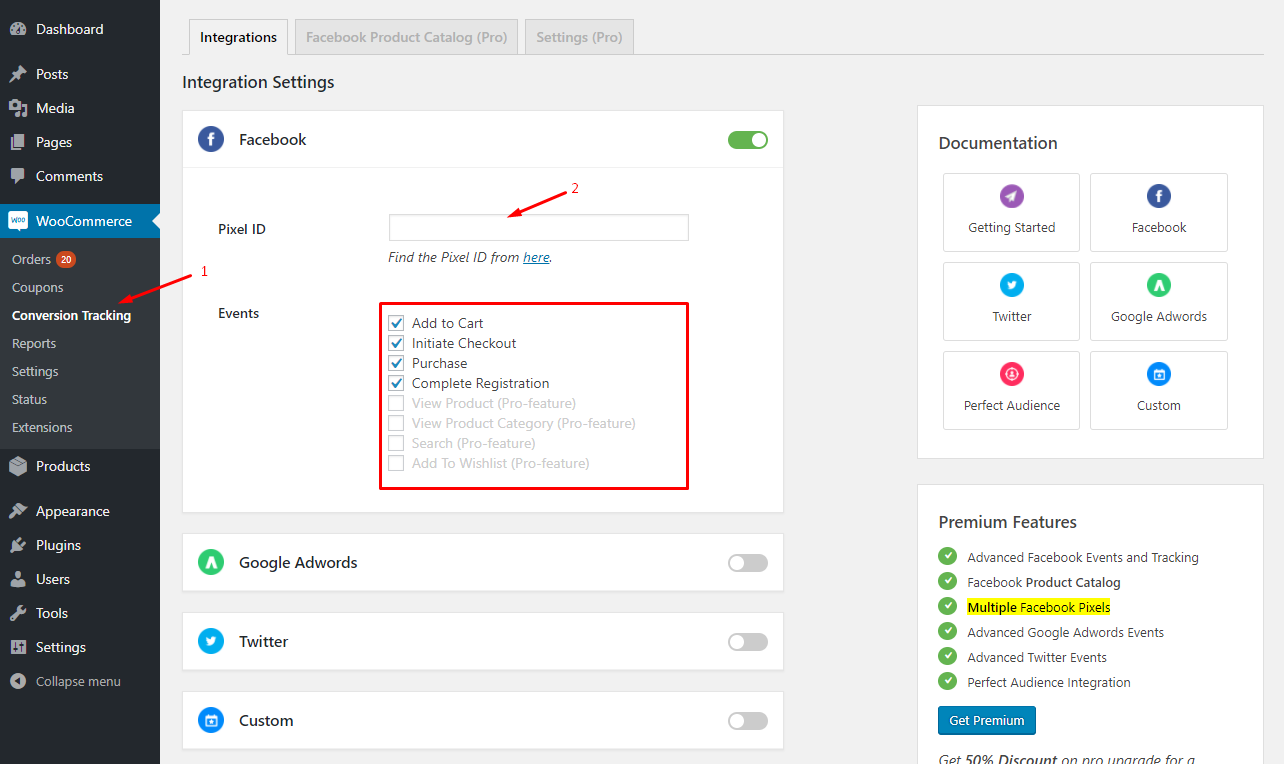Open Custom documentation card
Viewport: 1284px width, 764px height.
click(x=1159, y=390)
